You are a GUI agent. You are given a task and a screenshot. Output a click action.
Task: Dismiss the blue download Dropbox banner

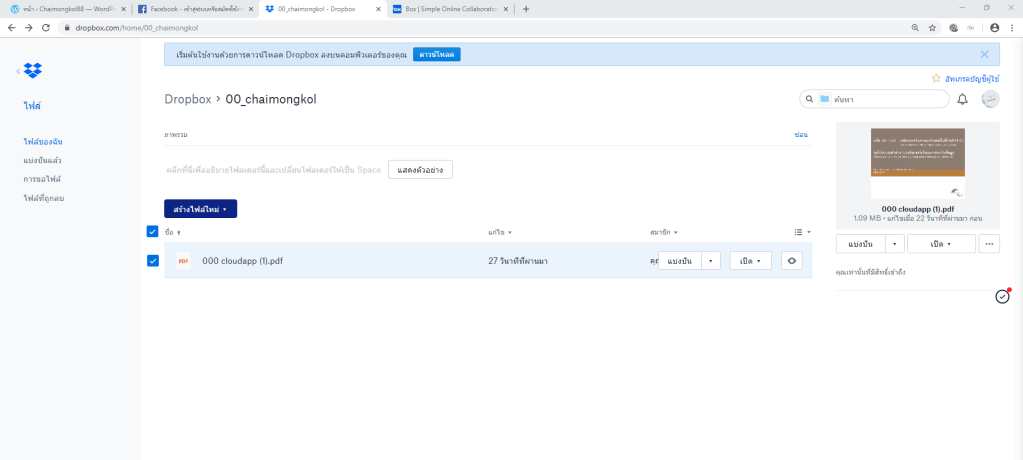tap(984, 54)
